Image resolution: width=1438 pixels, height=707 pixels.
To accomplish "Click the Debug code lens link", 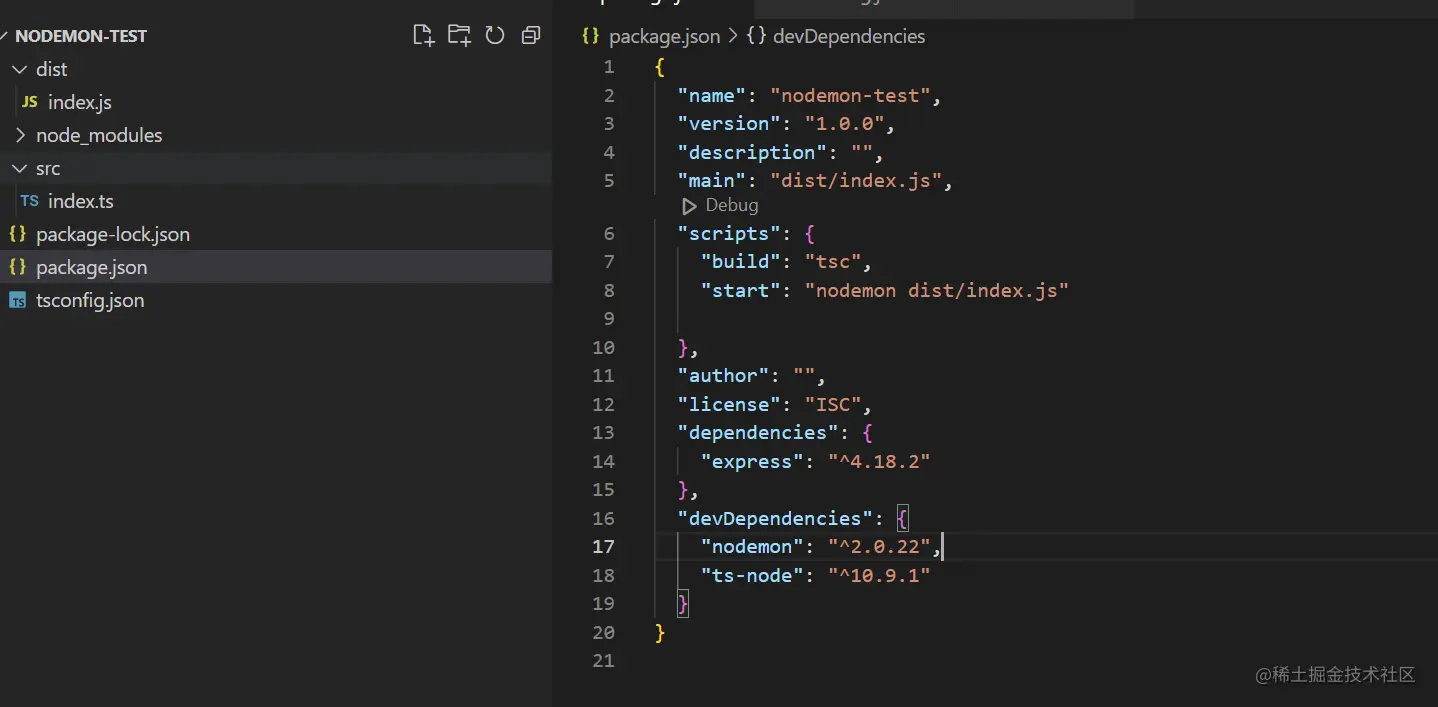I will coord(732,205).
